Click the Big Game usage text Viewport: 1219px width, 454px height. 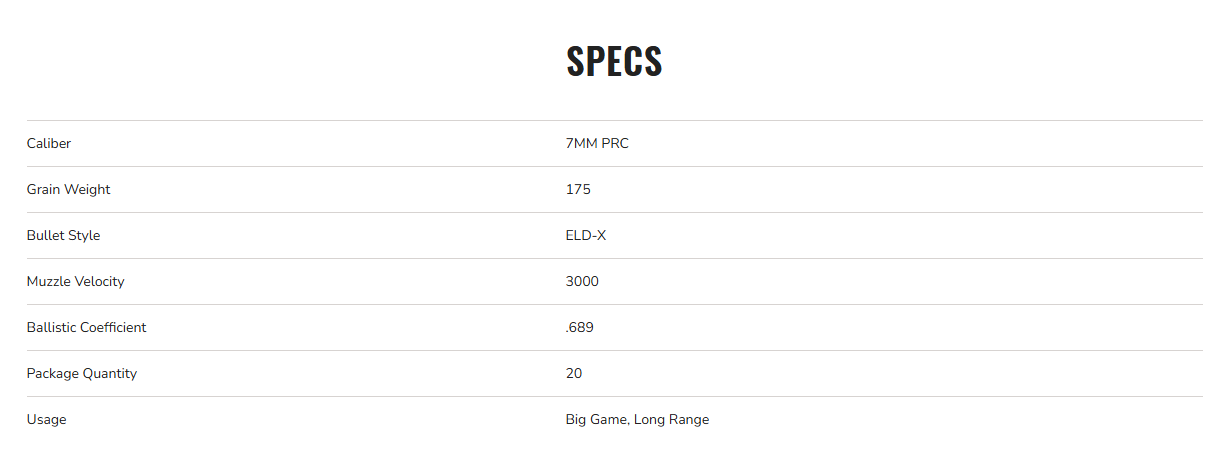click(597, 420)
